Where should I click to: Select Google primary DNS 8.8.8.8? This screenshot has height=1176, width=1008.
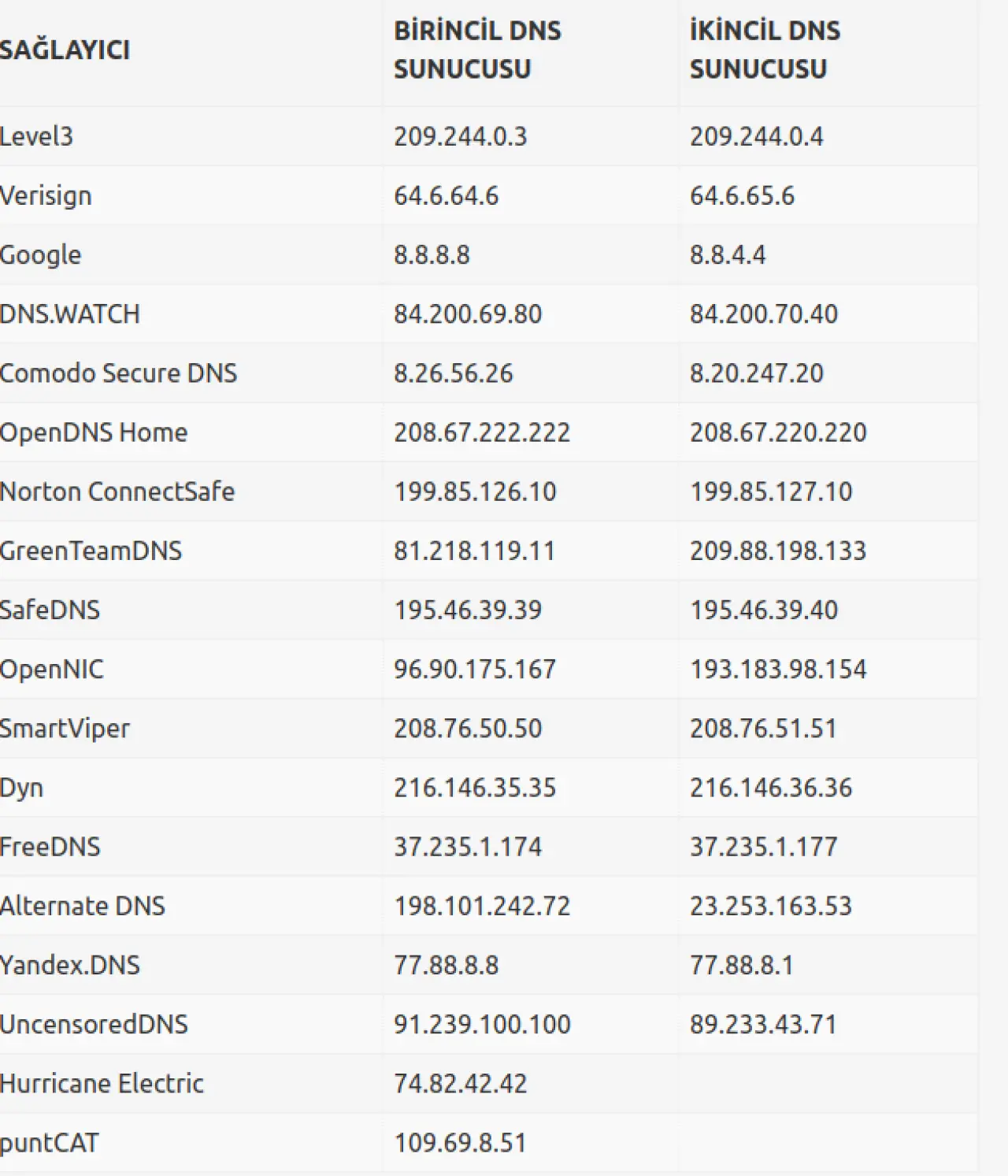click(432, 255)
